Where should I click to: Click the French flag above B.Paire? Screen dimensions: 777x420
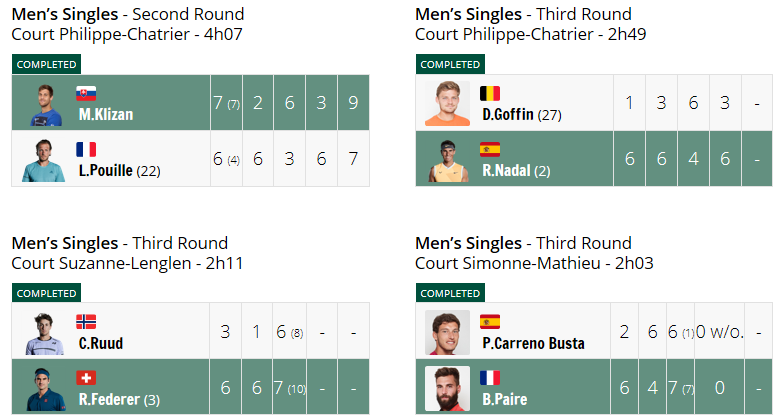coord(490,378)
